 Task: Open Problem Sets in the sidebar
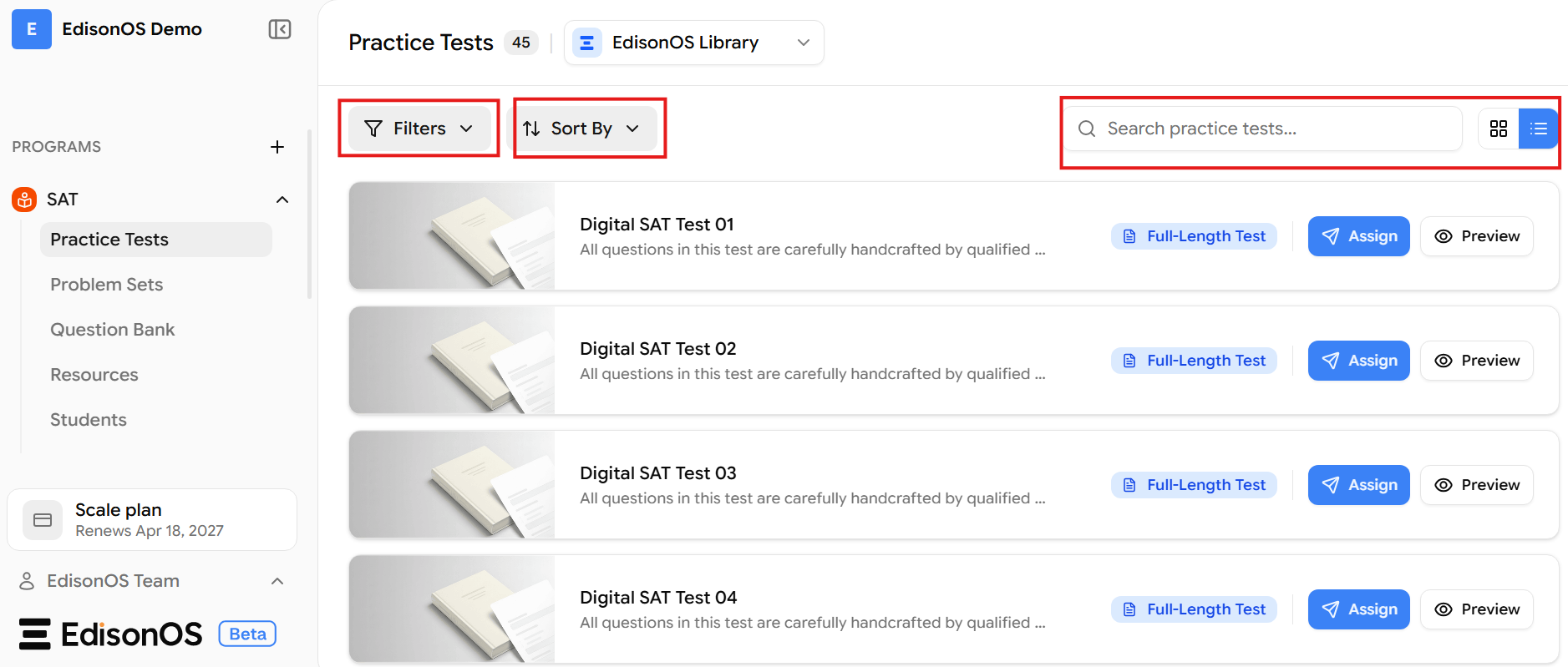(x=107, y=285)
